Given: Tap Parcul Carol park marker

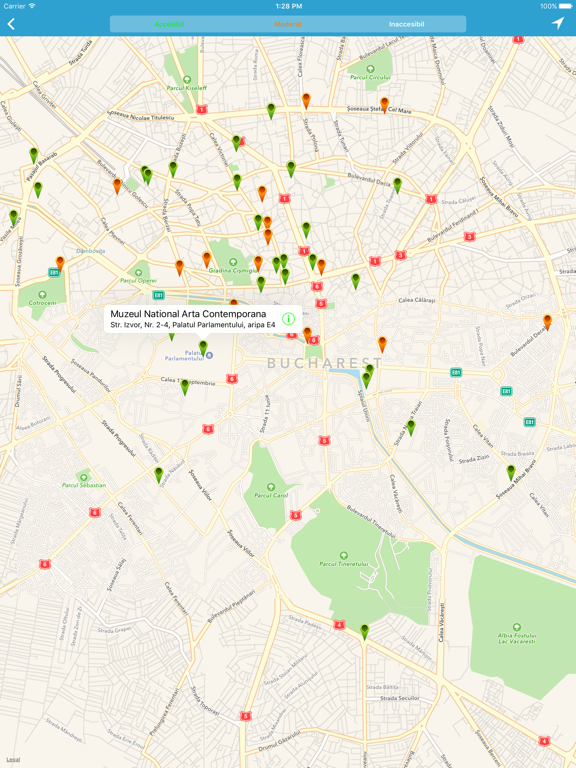Looking at the screenshot, I should (271, 487).
